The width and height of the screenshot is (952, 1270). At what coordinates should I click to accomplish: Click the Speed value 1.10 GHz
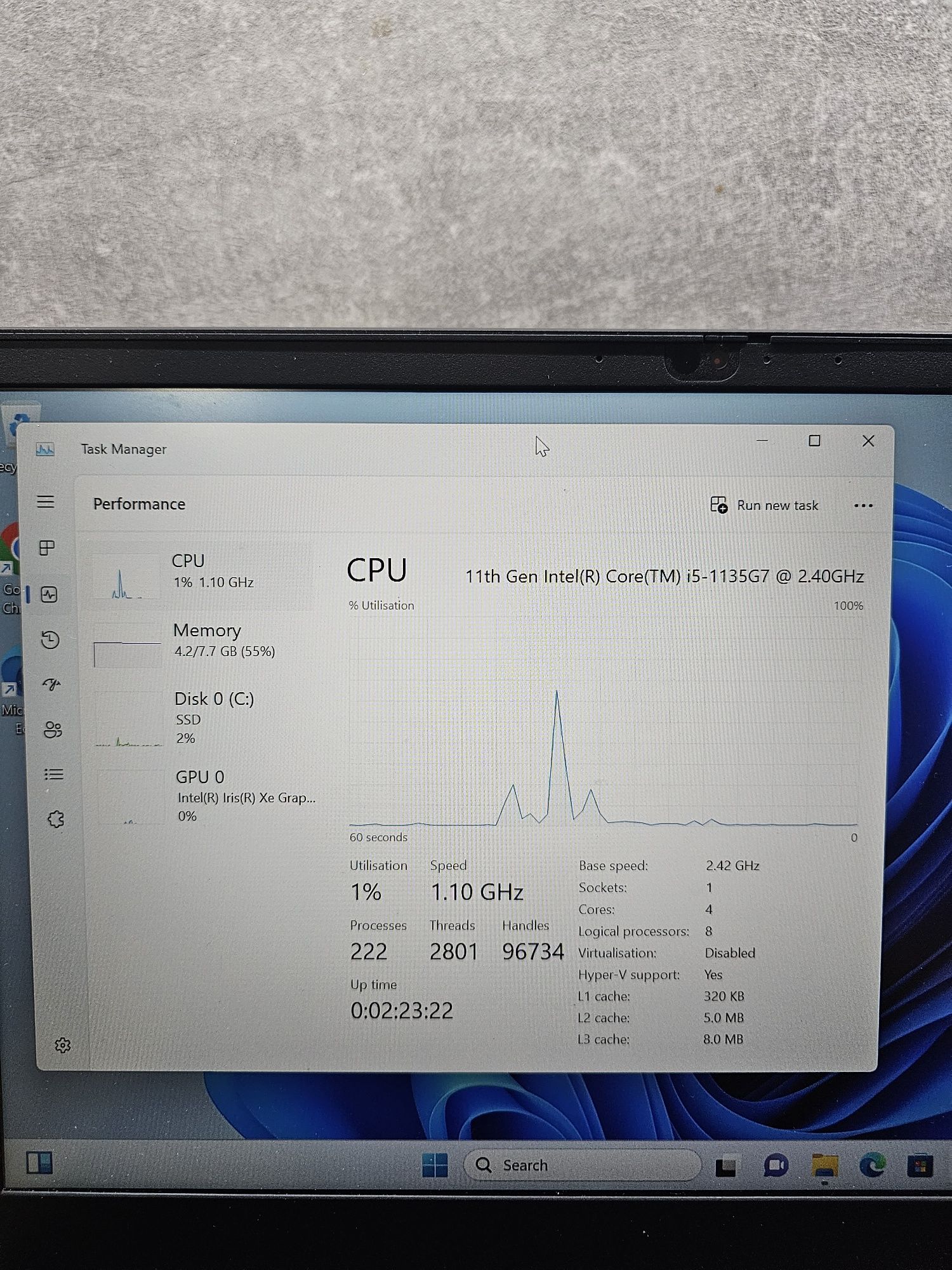(x=477, y=892)
